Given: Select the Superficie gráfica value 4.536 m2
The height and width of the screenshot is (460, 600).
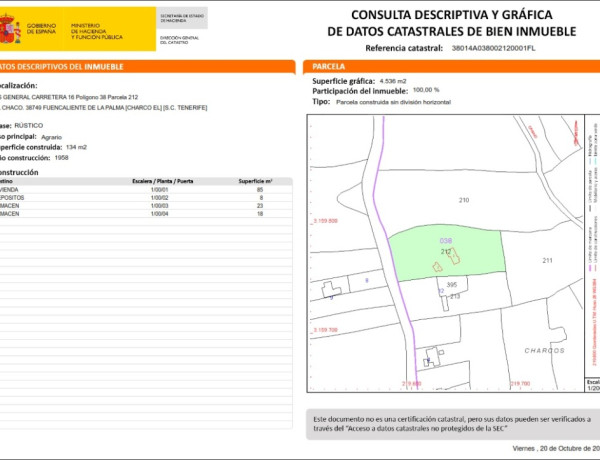Looking at the screenshot, I should click(x=393, y=81).
